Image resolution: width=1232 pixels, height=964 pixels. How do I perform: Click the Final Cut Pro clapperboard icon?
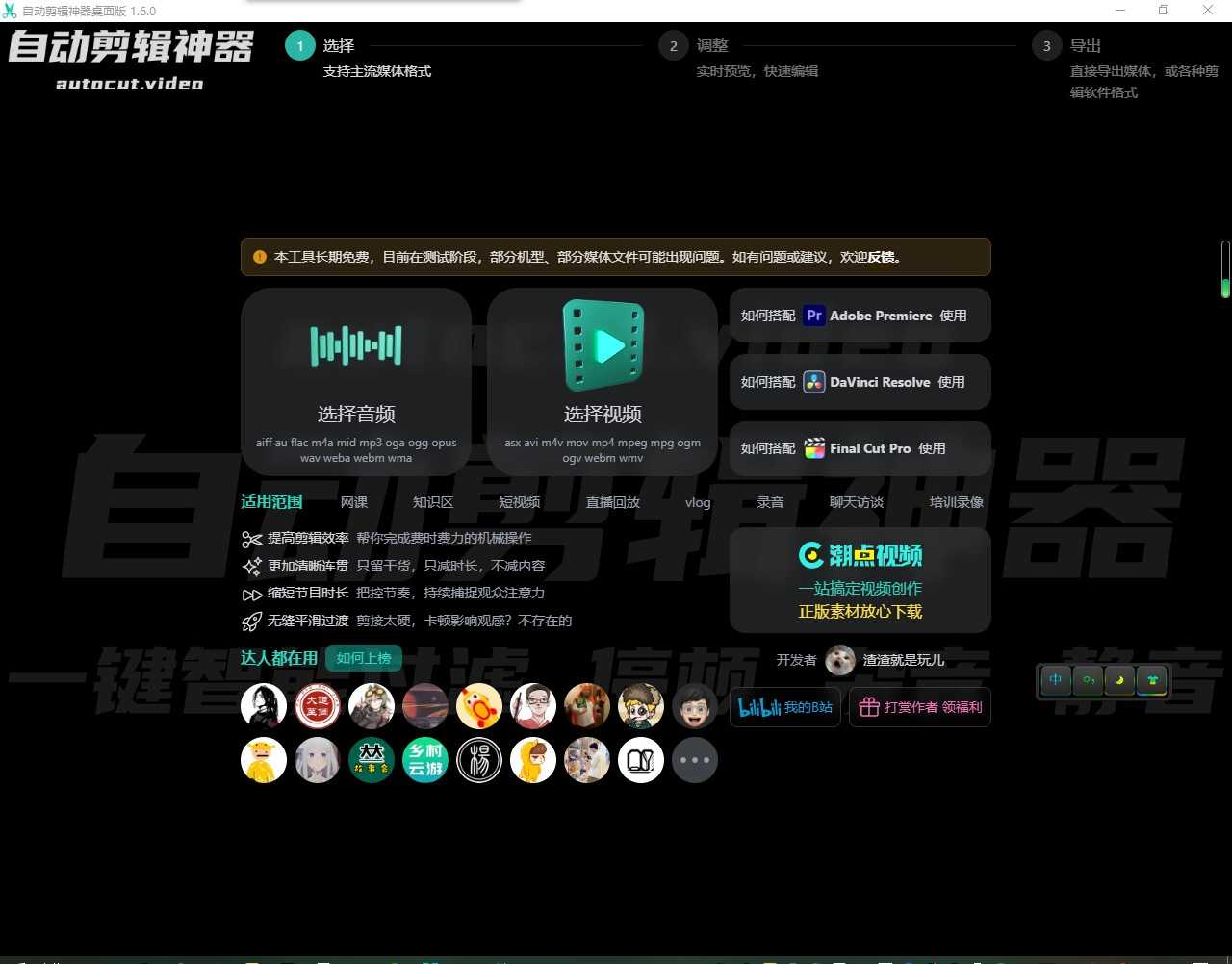[814, 448]
